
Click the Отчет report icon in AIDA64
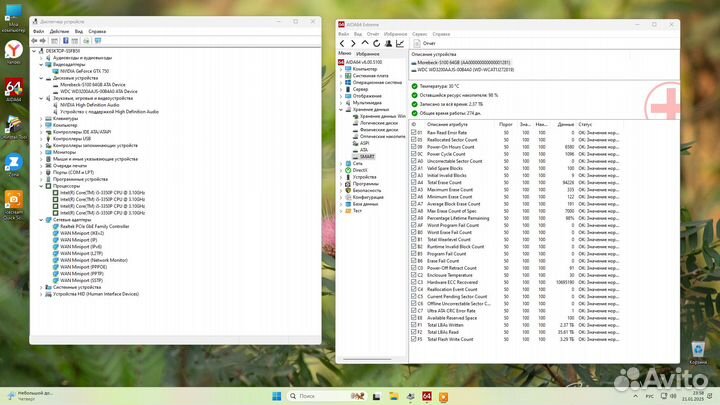[x=417, y=43]
